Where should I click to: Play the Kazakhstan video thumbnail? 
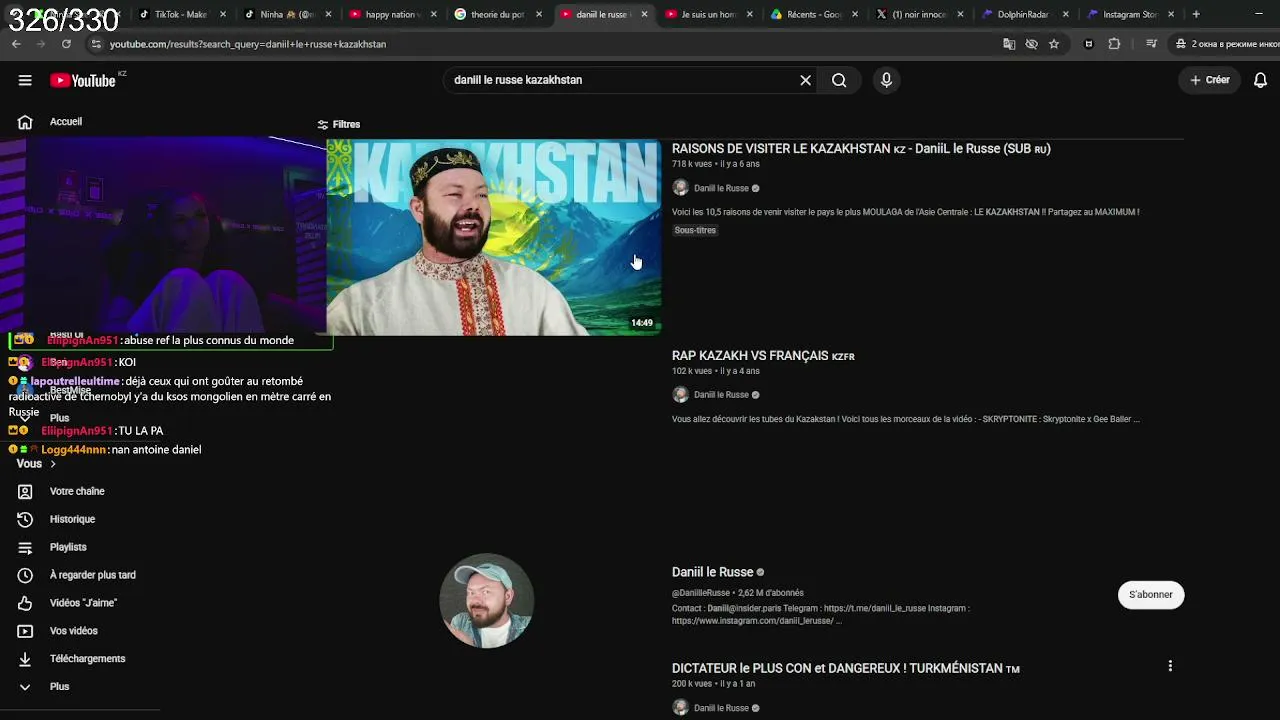[493, 237]
